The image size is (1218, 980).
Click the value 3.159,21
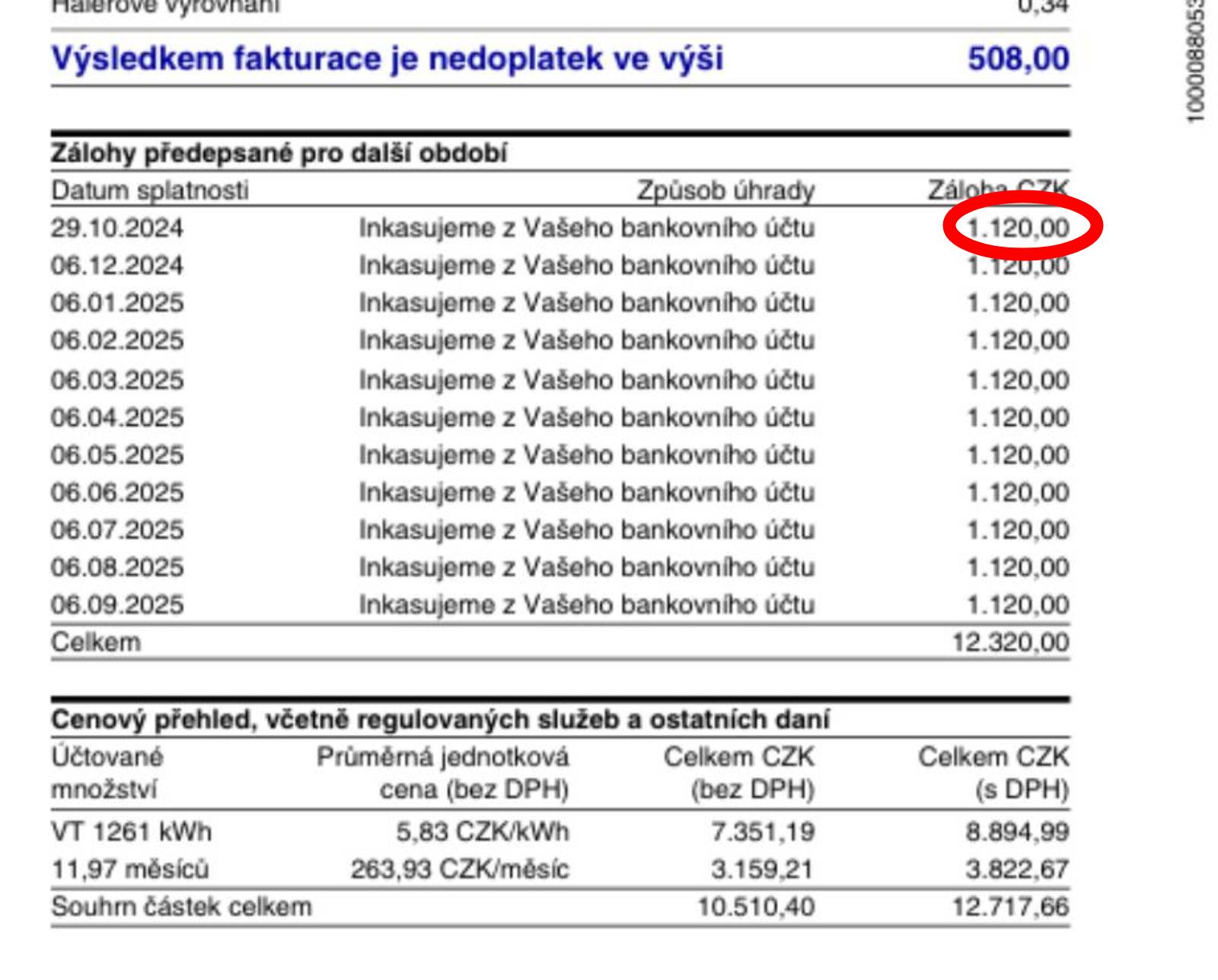[763, 870]
